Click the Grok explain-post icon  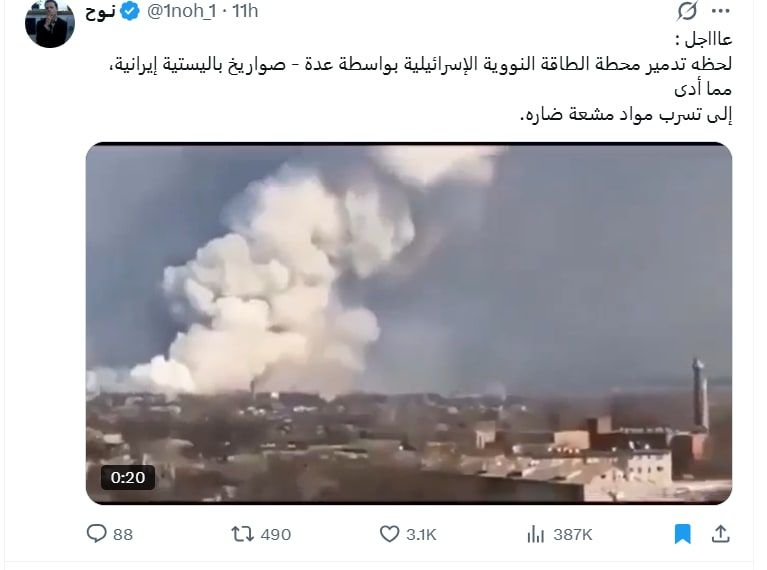point(687,11)
